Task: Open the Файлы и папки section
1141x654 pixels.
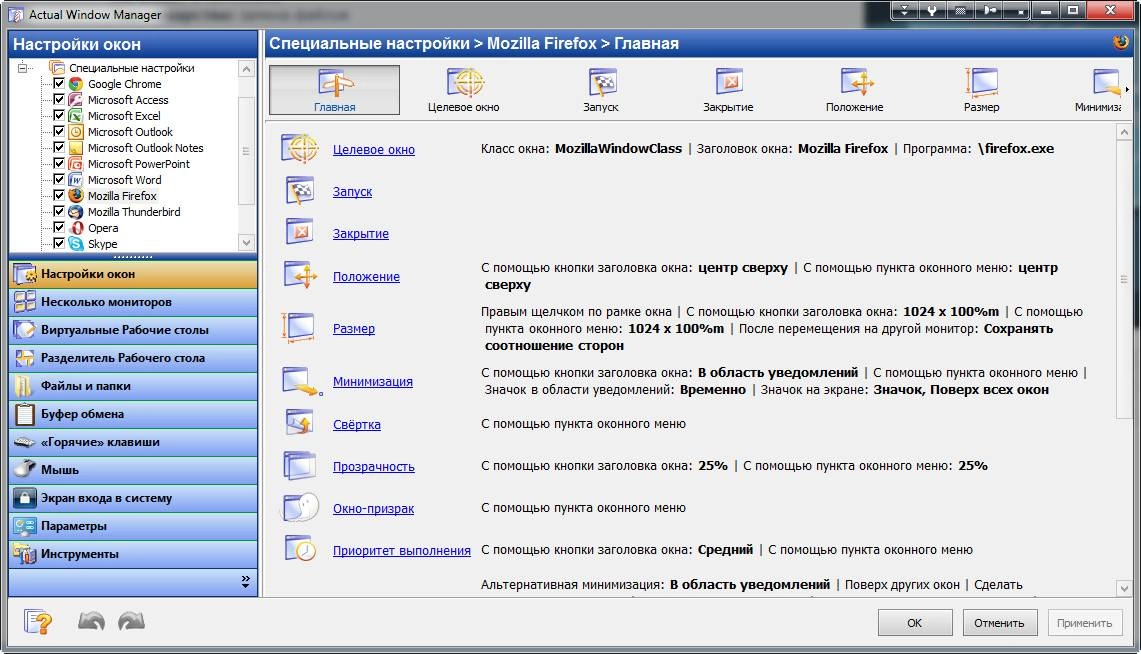Action: (x=133, y=386)
